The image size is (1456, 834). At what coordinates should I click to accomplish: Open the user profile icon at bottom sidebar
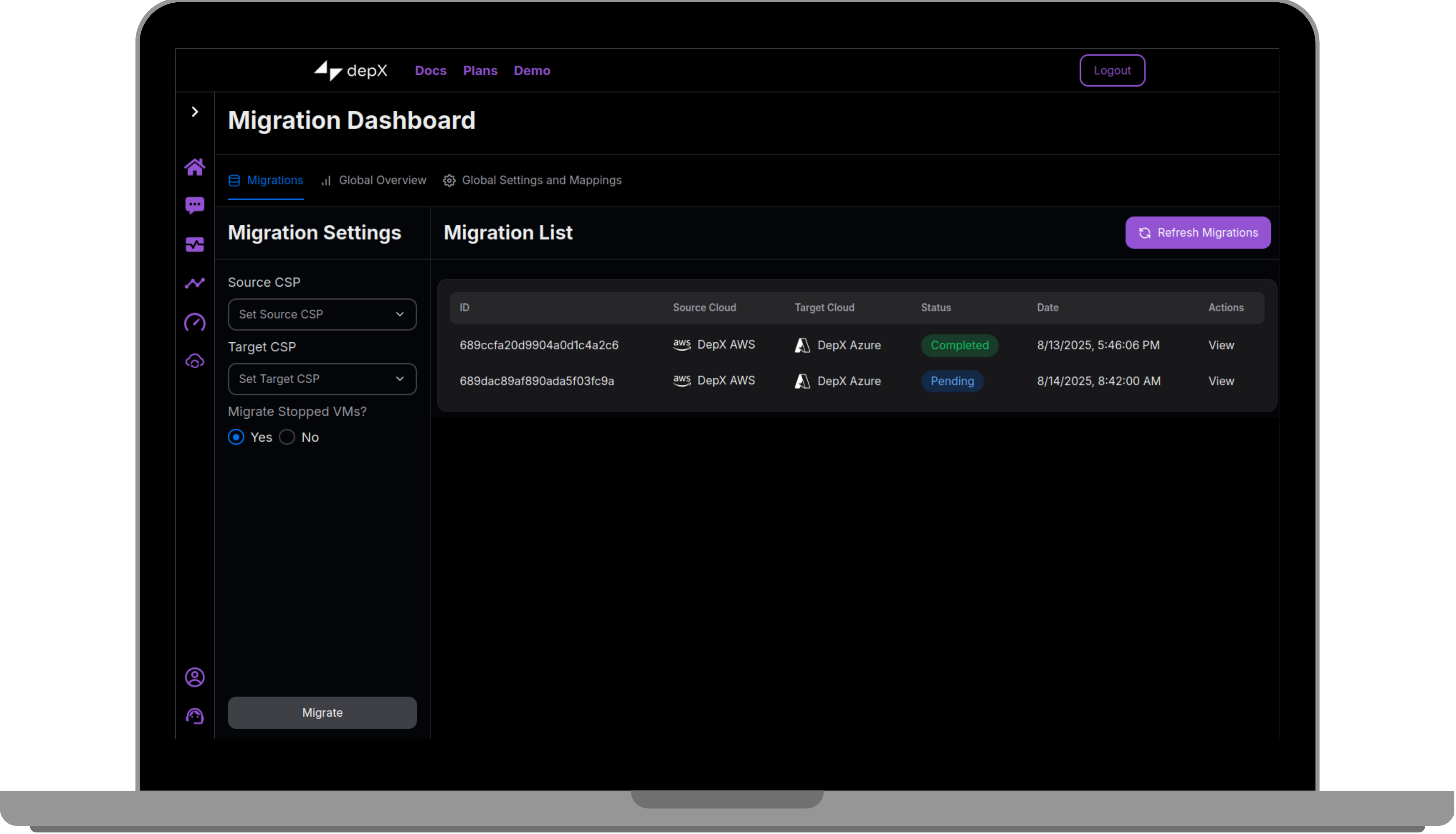click(x=195, y=677)
